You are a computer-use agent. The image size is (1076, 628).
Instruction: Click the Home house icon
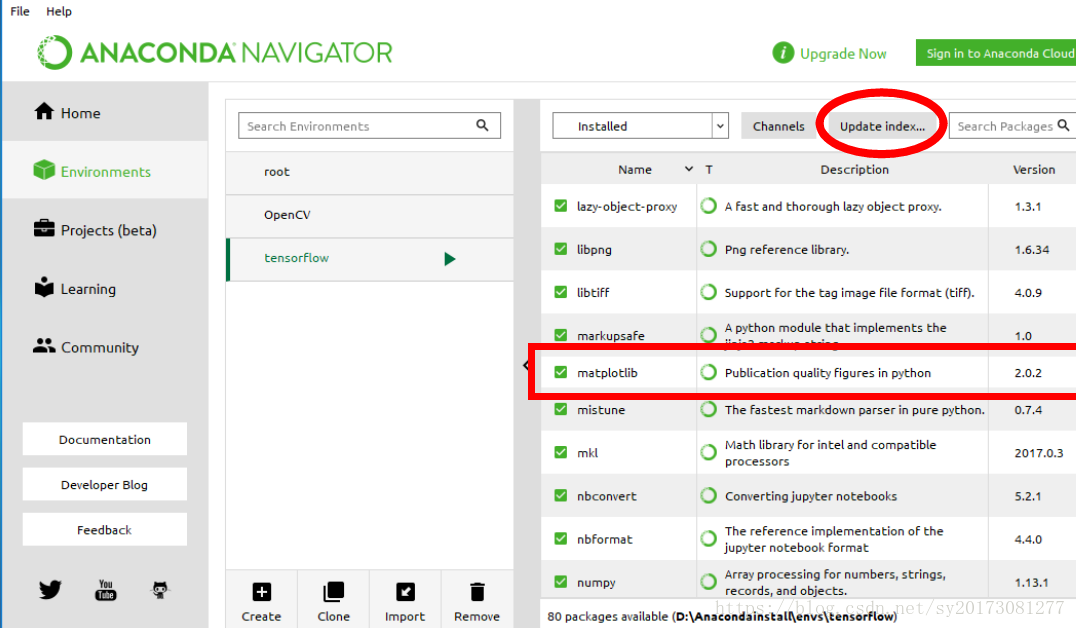pyautogui.click(x=44, y=111)
